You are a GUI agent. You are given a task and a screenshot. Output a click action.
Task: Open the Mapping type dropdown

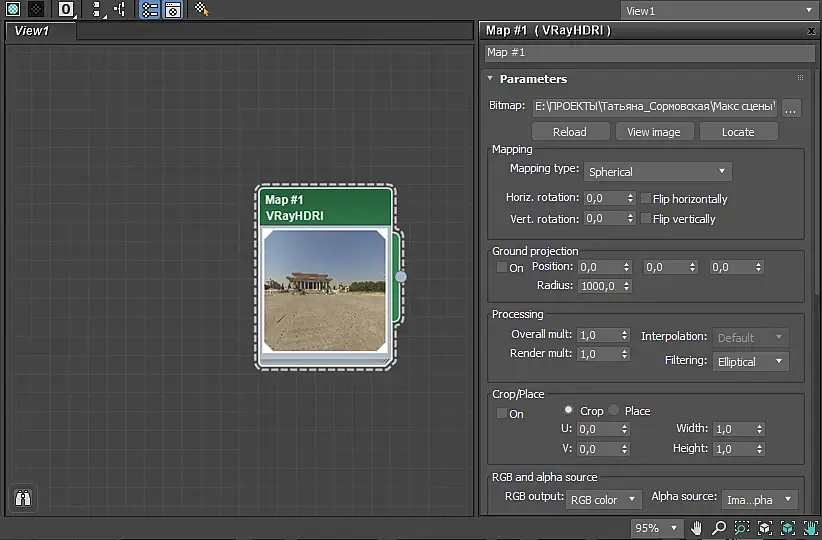(657, 172)
